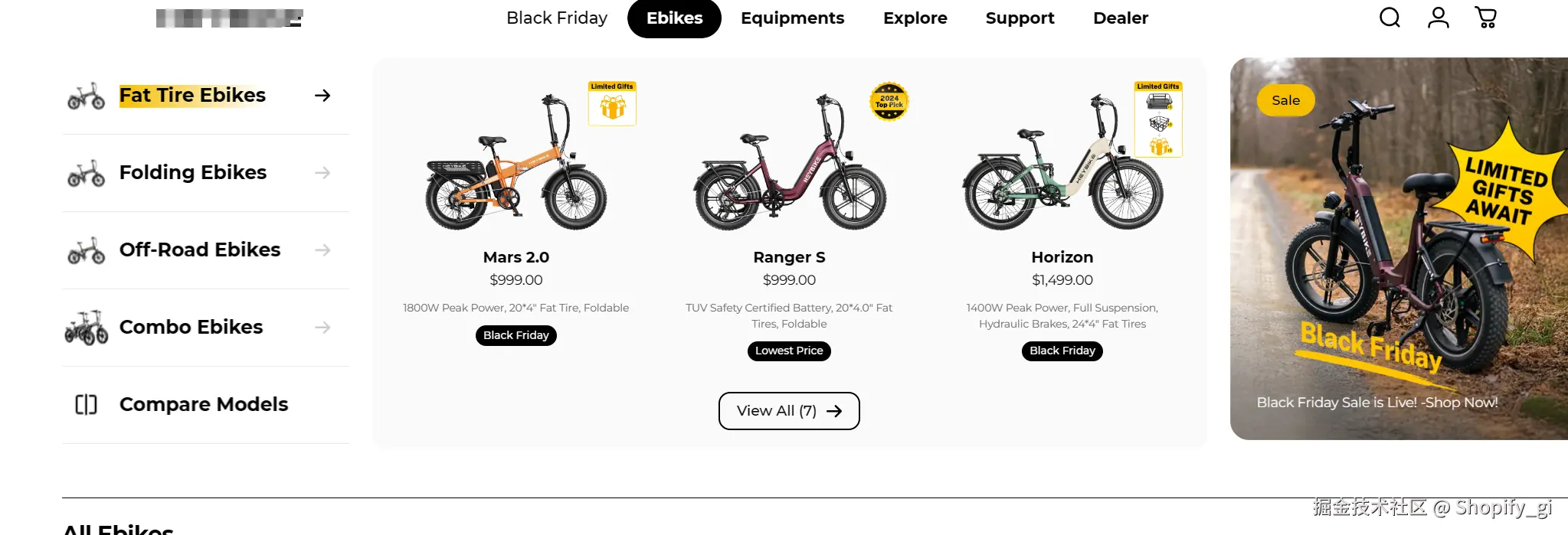Click the Lowest Price tag on Ranger S
The image size is (1568, 535).
click(x=789, y=351)
